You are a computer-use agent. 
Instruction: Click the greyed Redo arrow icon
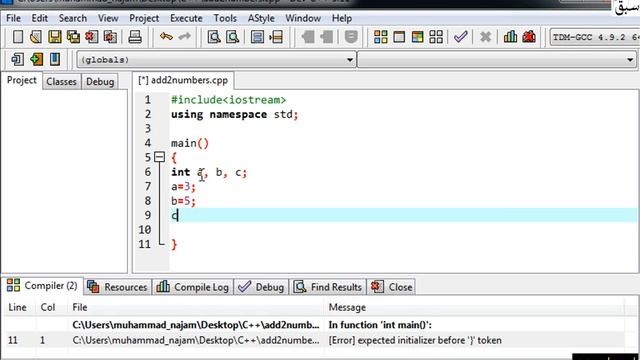coord(184,37)
